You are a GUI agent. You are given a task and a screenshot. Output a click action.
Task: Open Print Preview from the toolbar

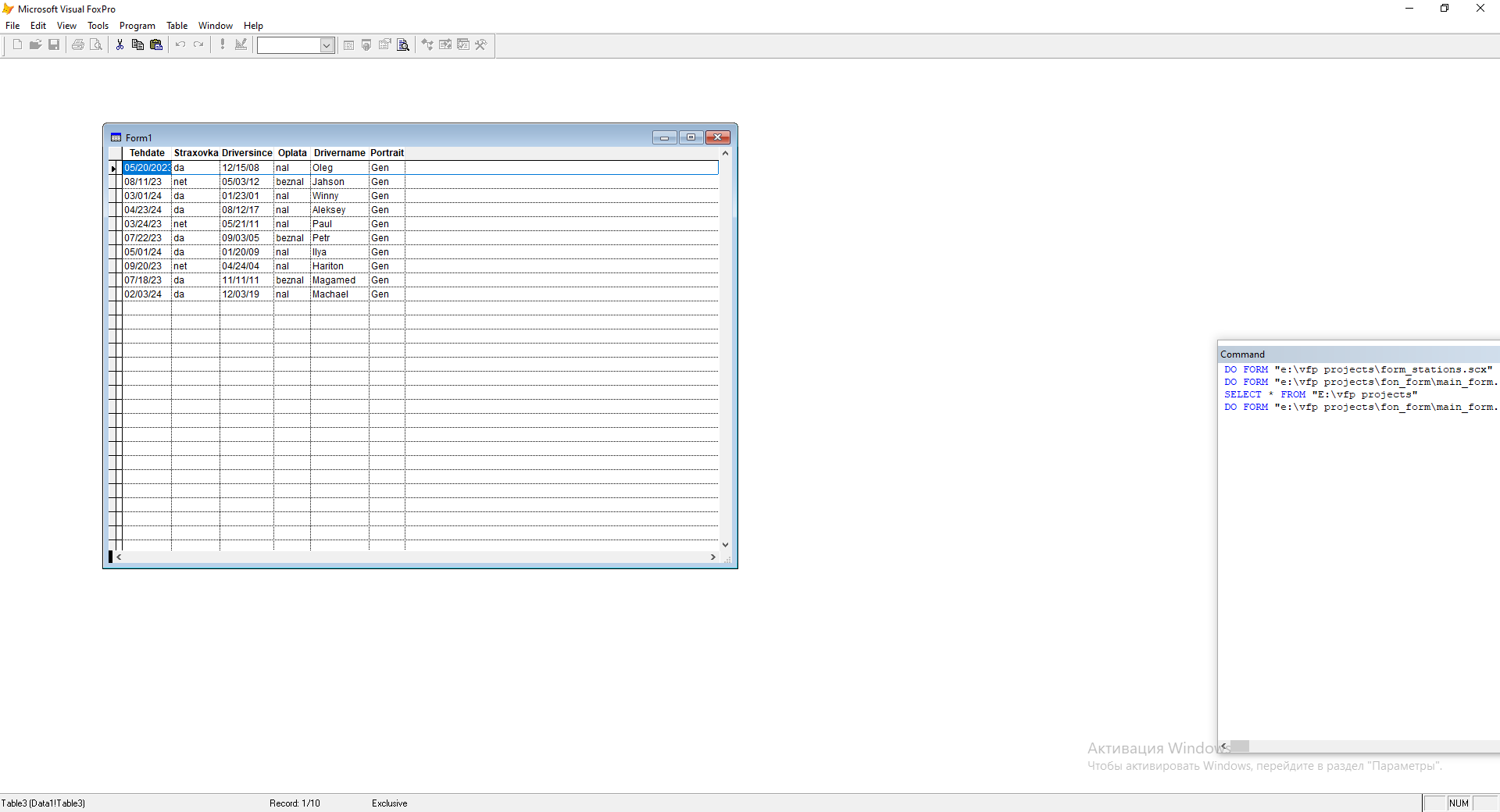click(x=96, y=45)
